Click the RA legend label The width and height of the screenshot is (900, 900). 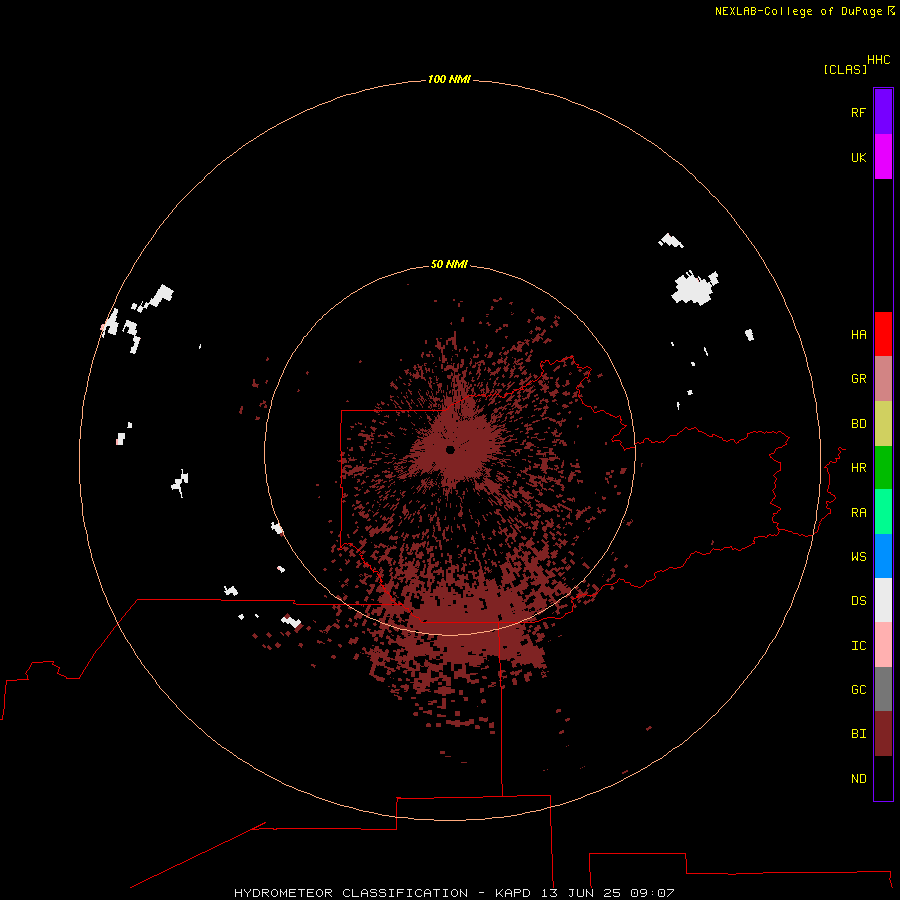click(x=859, y=513)
